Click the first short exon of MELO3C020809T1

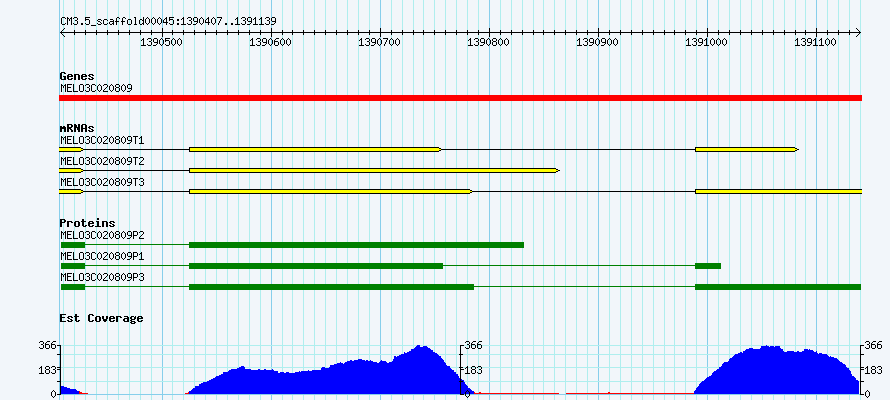(x=72, y=149)
